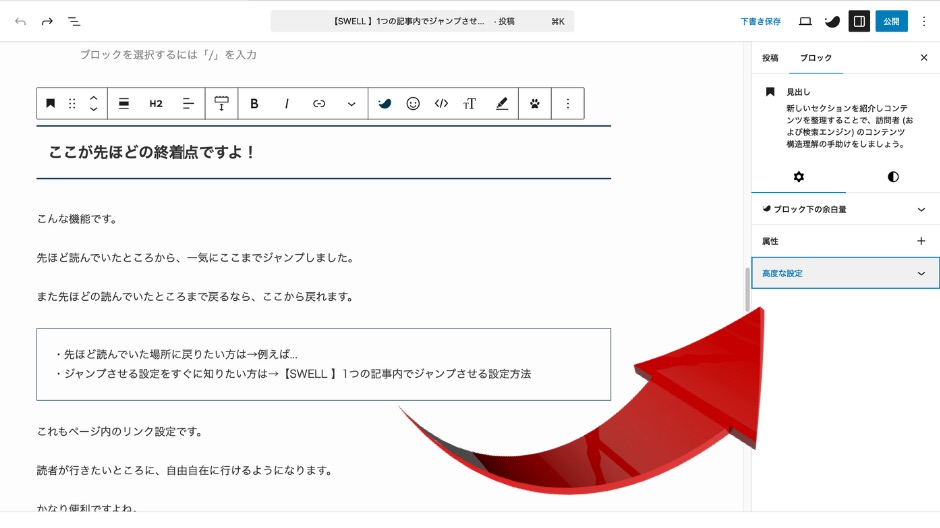Open SWELL inline formatting in block toolbar
Viewport: 940px width, 528px height.
tap(384, 104)
